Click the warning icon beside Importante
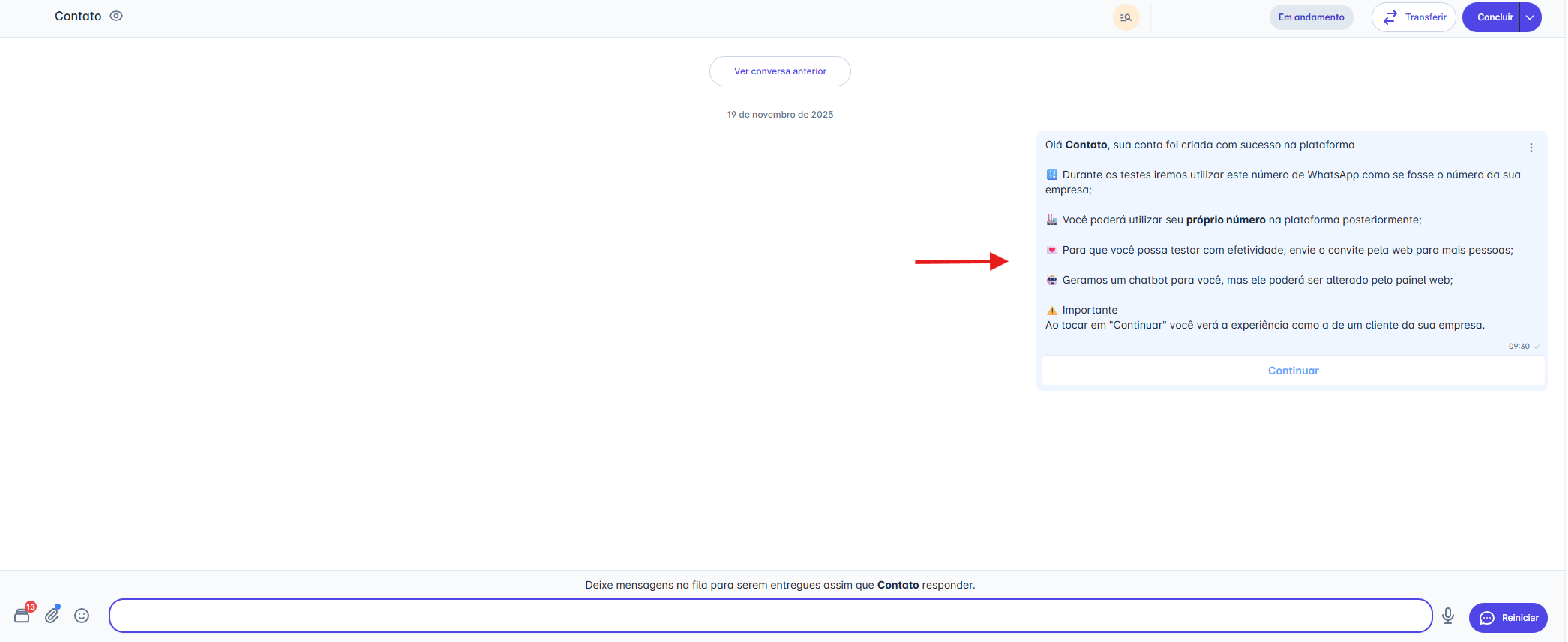Screen dimensions: 1568x642 point(1052,310)
